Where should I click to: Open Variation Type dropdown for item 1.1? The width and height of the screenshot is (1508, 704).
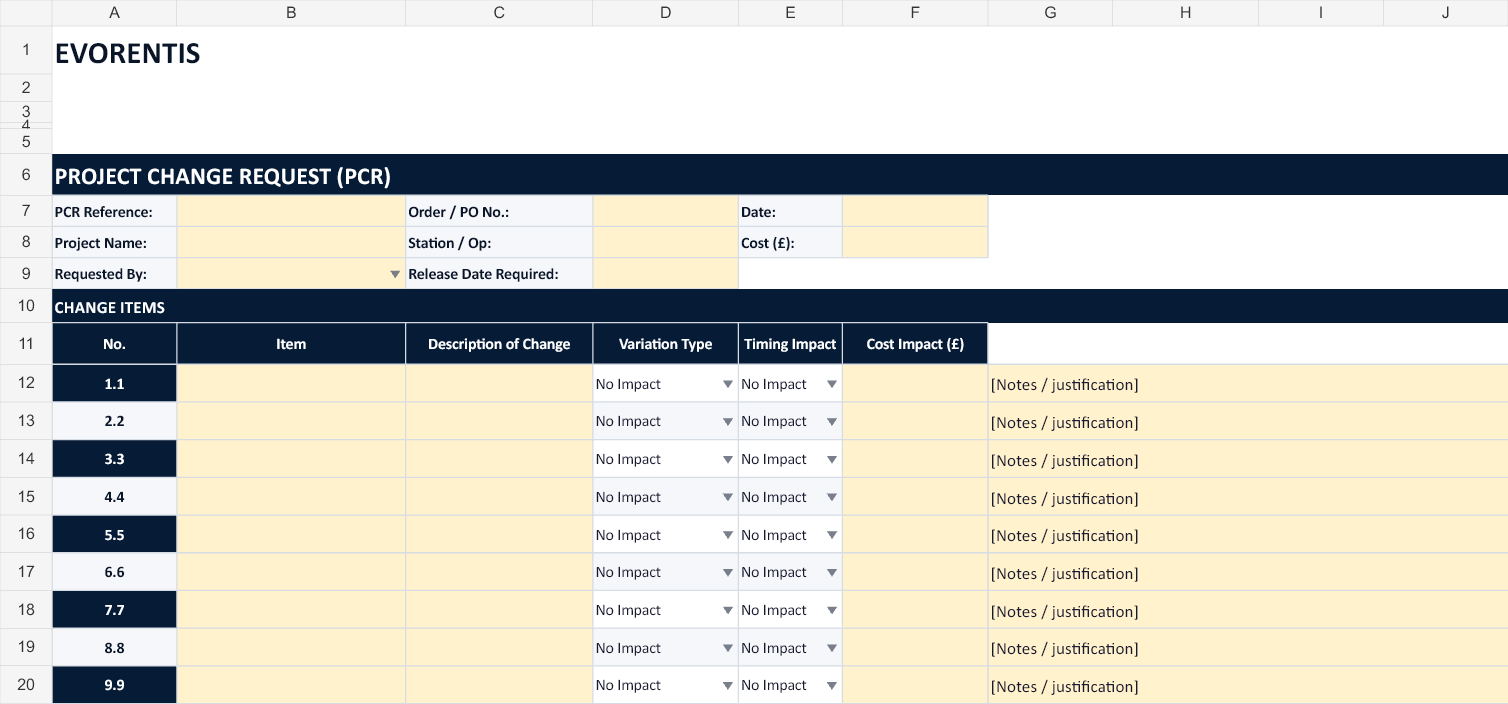728,384
